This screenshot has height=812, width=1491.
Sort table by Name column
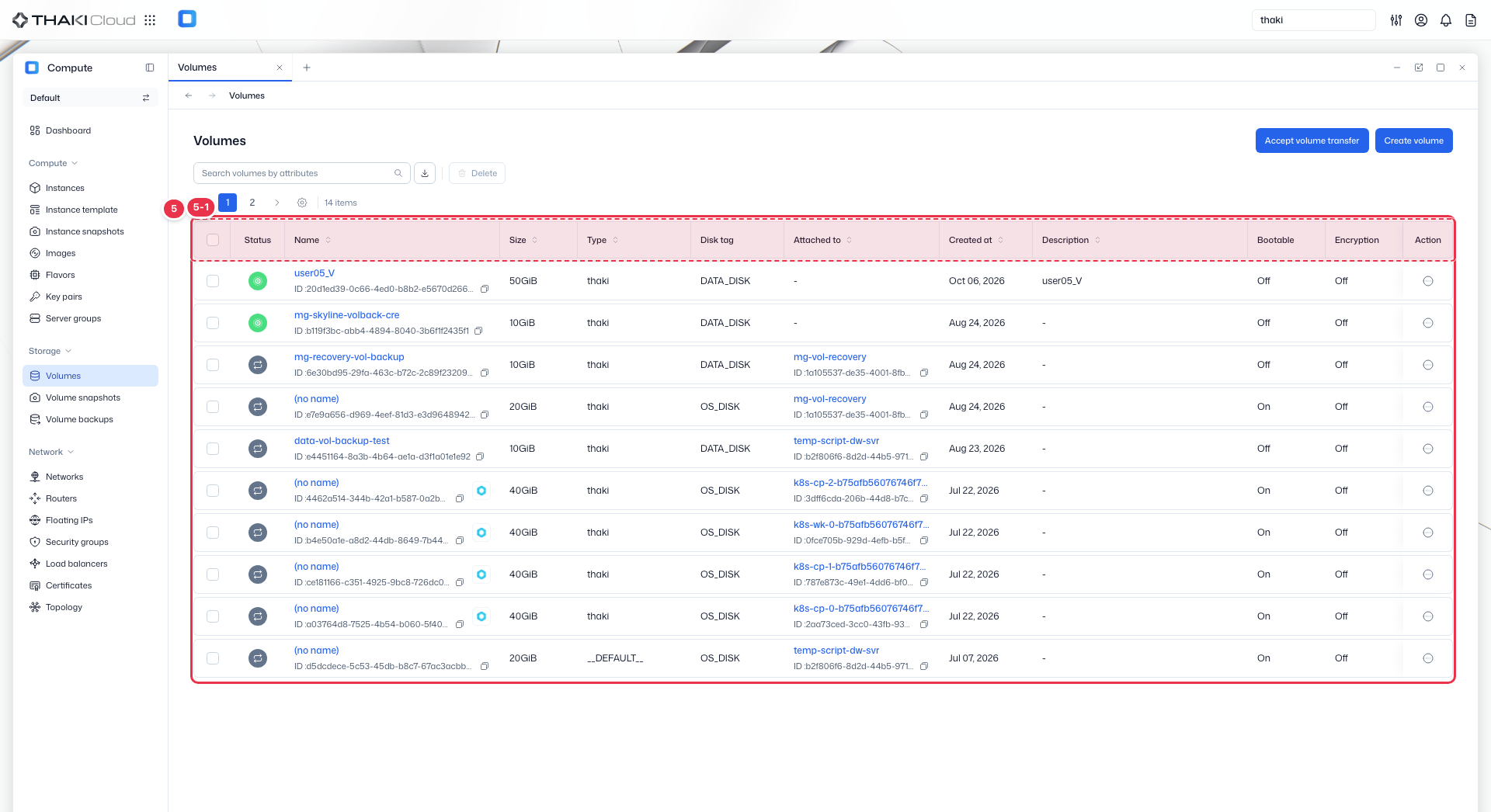(x=313, y=240)
